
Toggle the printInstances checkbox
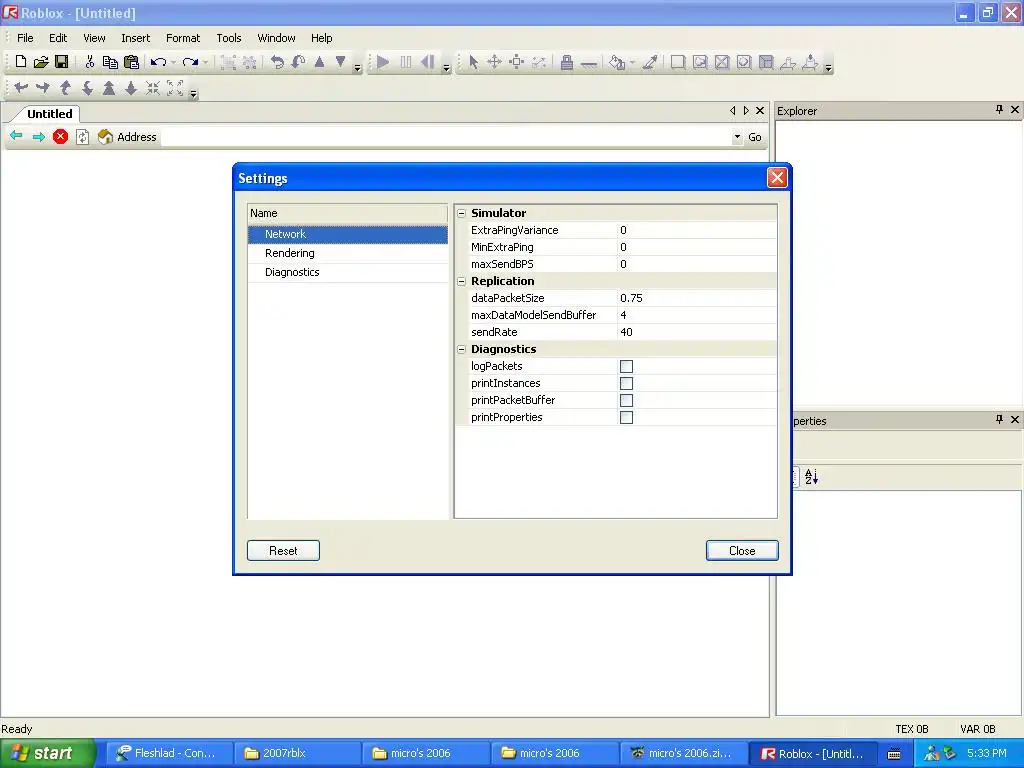tap(626, 383)
